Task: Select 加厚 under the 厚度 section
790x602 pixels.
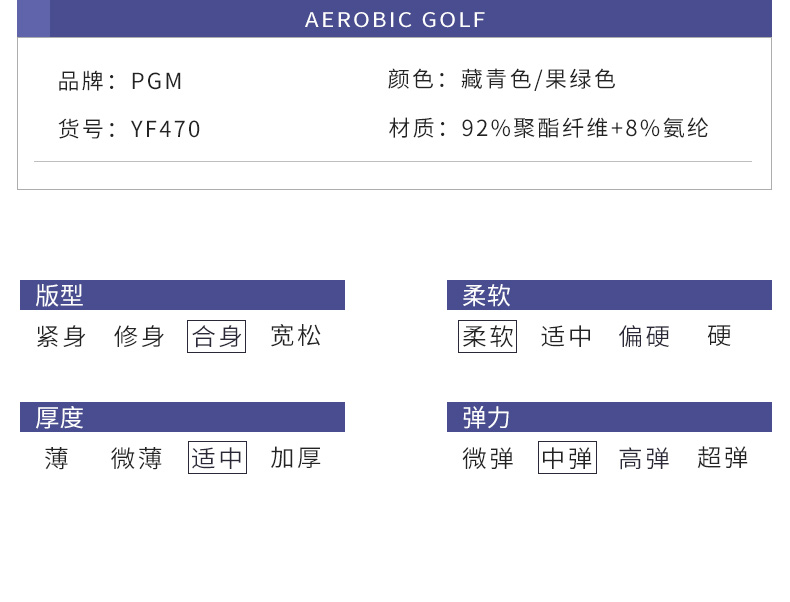Action: 296,458
